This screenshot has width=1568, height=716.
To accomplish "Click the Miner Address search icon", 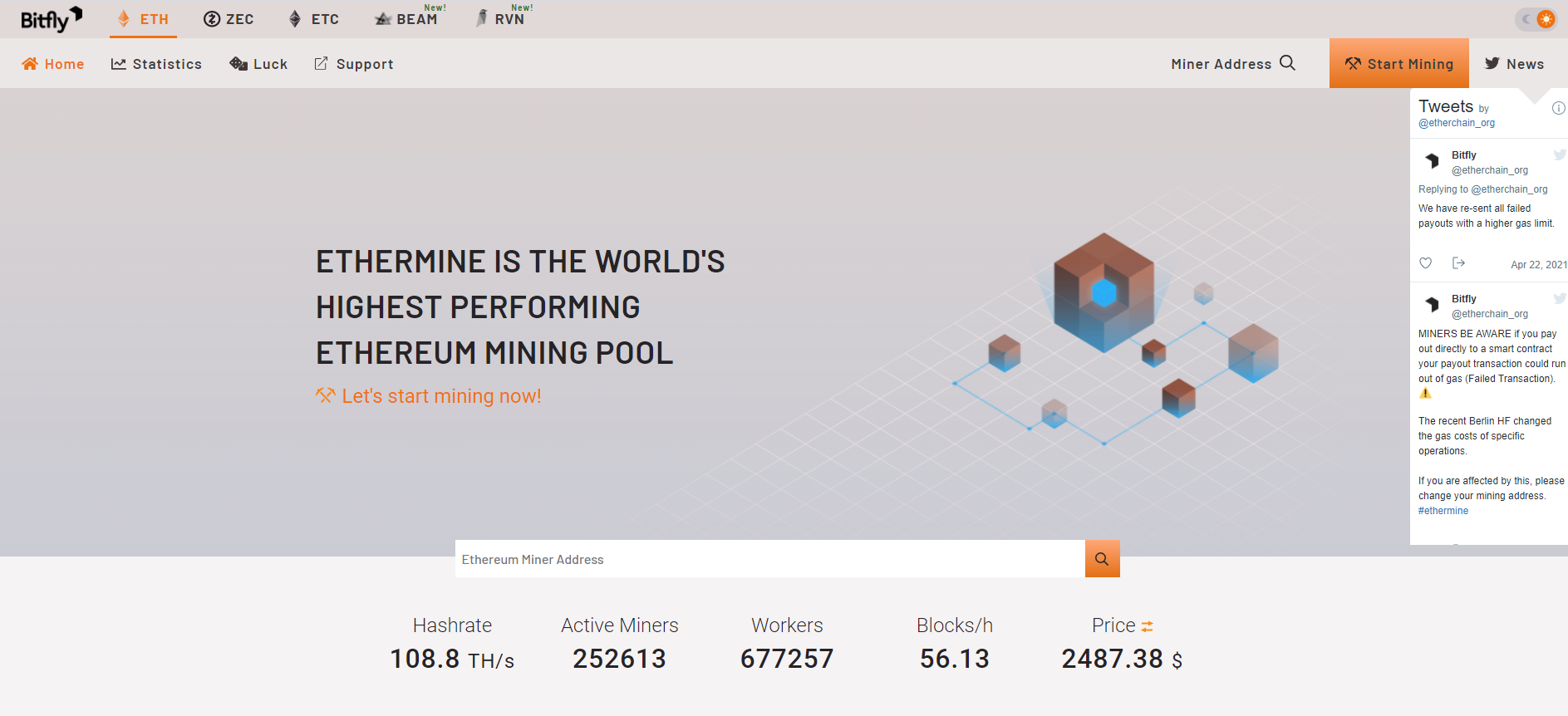I will click(x=1287, y=63).
